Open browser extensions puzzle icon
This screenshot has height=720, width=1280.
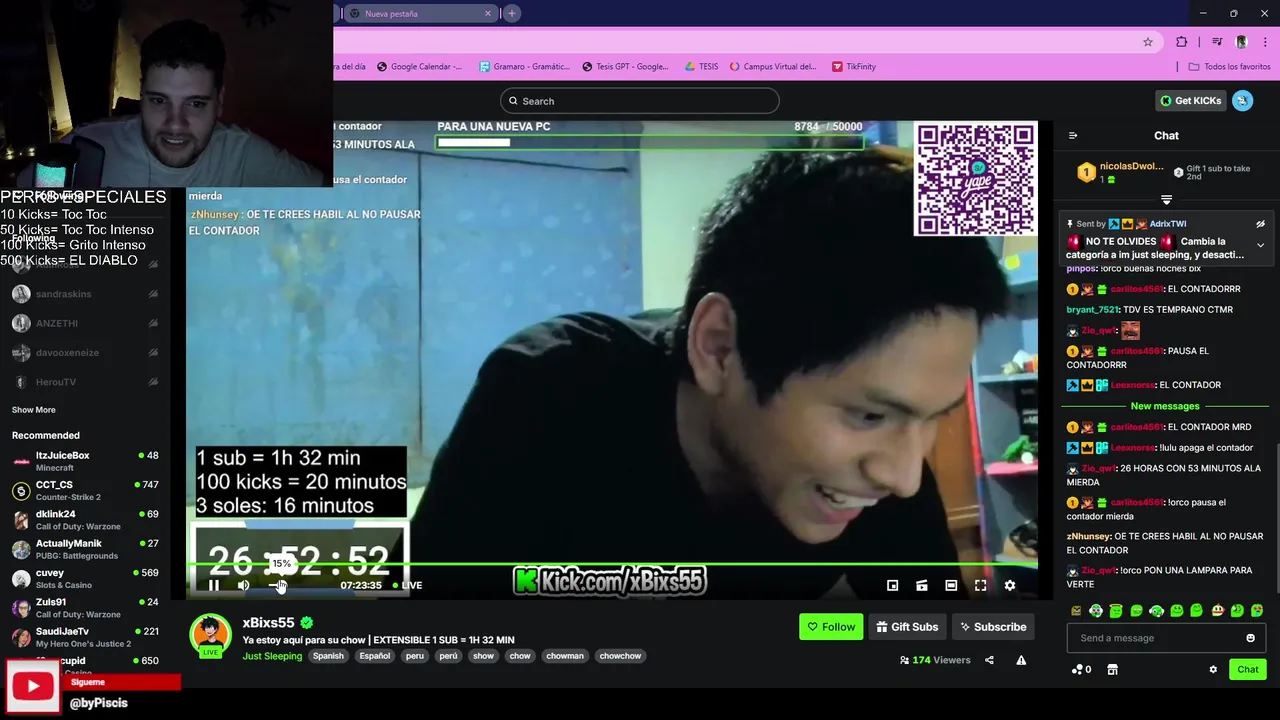coord(1182,42)
